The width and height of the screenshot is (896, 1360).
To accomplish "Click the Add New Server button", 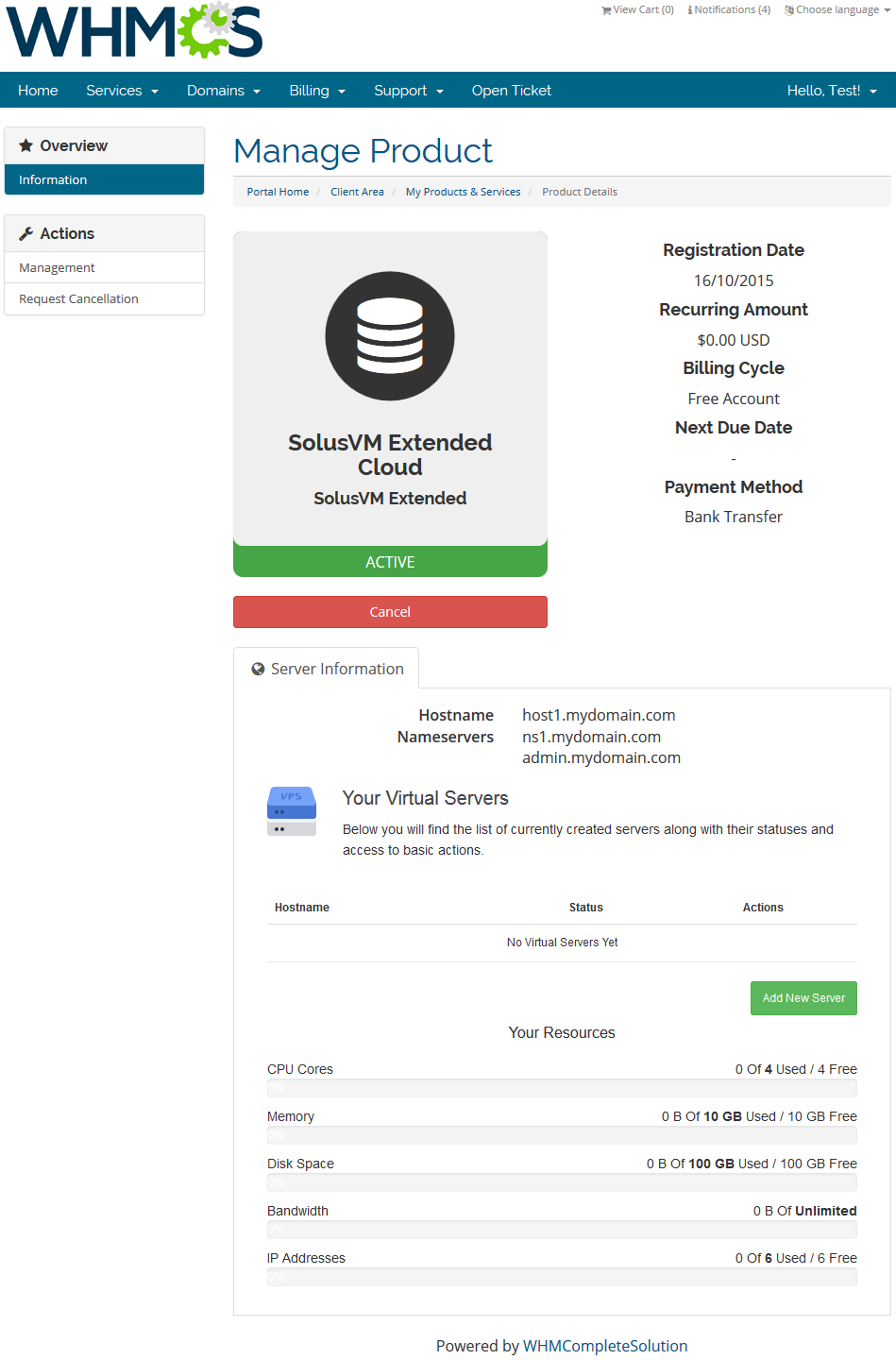I will pos(803,998).
